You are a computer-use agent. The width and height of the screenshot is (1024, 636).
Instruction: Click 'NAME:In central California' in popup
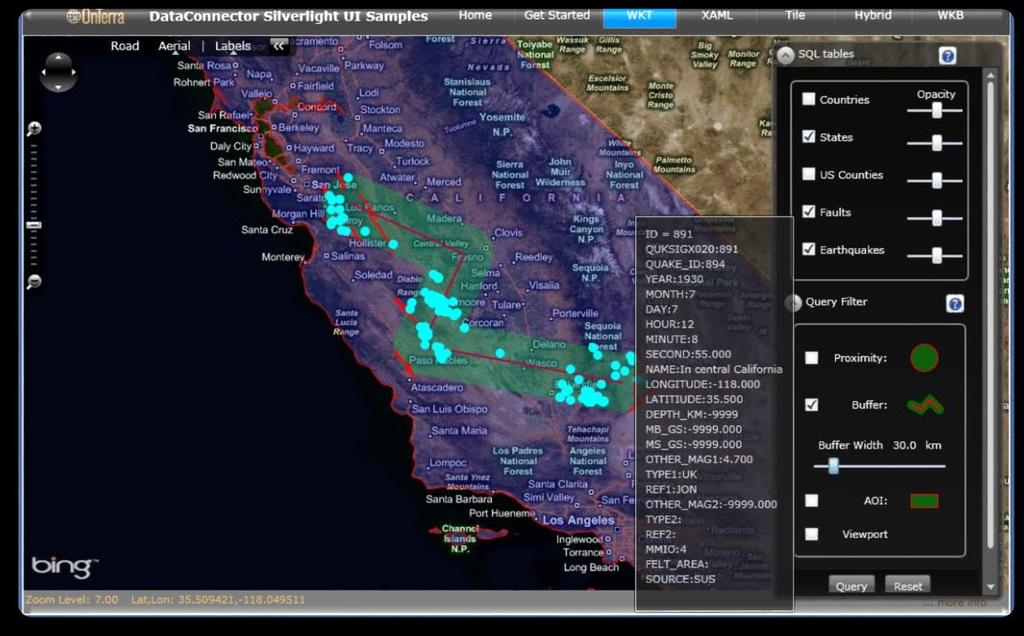714,369
